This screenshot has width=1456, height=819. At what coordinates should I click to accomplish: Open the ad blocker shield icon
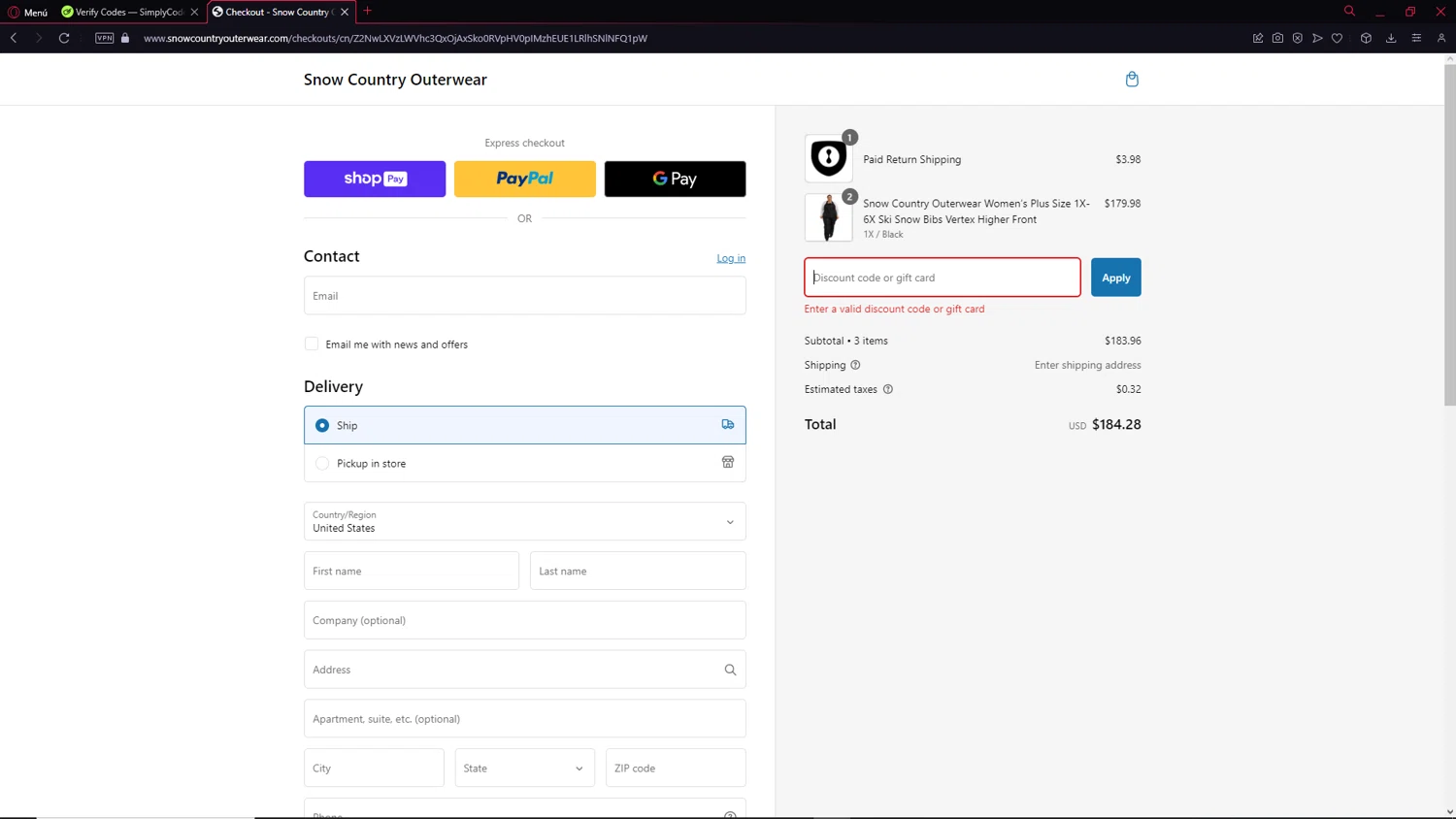coord(1298,38)
